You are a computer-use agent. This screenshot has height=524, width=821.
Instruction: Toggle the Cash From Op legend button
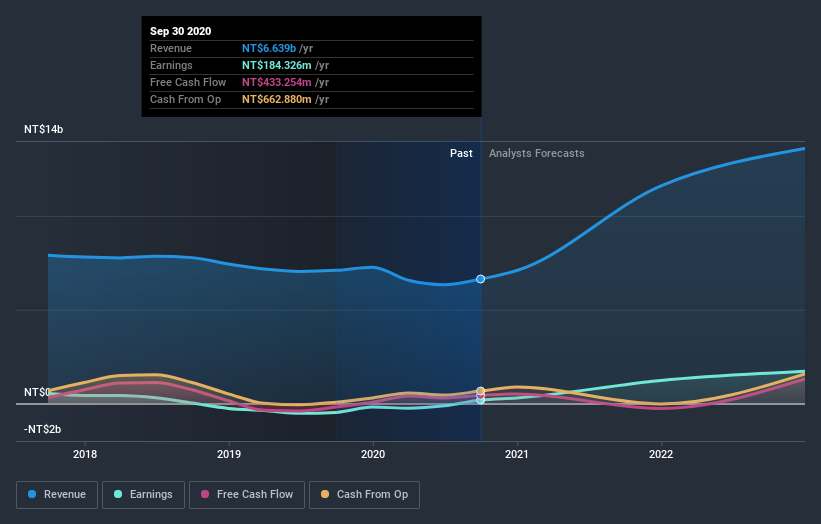[364, 495]
